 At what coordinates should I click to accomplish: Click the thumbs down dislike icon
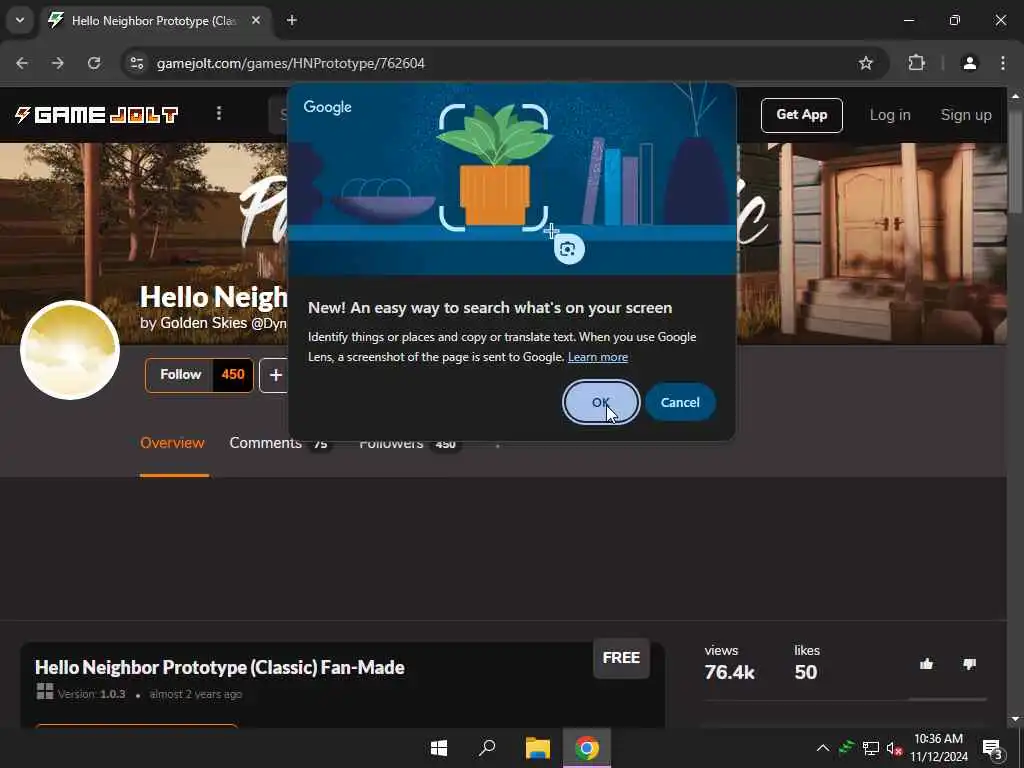[969, 664]
